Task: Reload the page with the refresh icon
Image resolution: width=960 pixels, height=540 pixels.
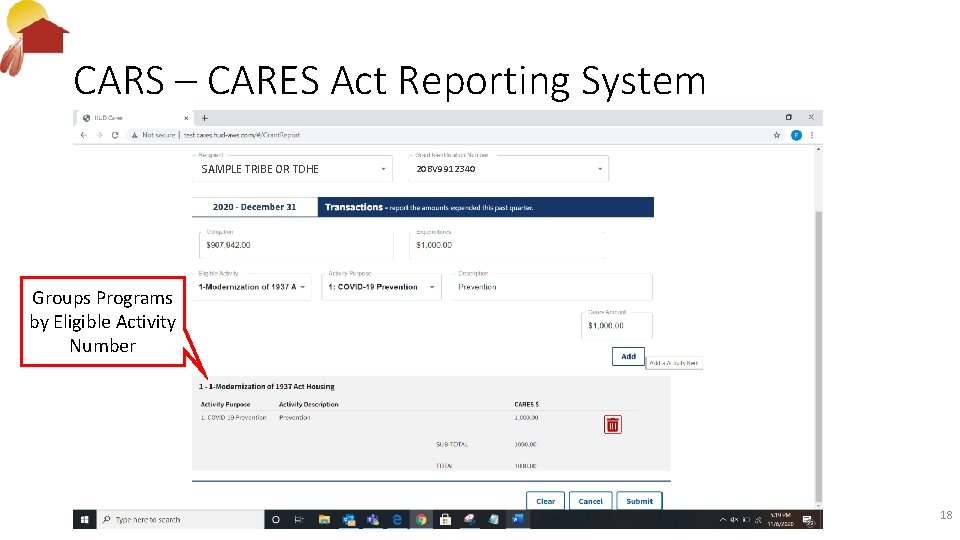Action: [x=114, y=135]
